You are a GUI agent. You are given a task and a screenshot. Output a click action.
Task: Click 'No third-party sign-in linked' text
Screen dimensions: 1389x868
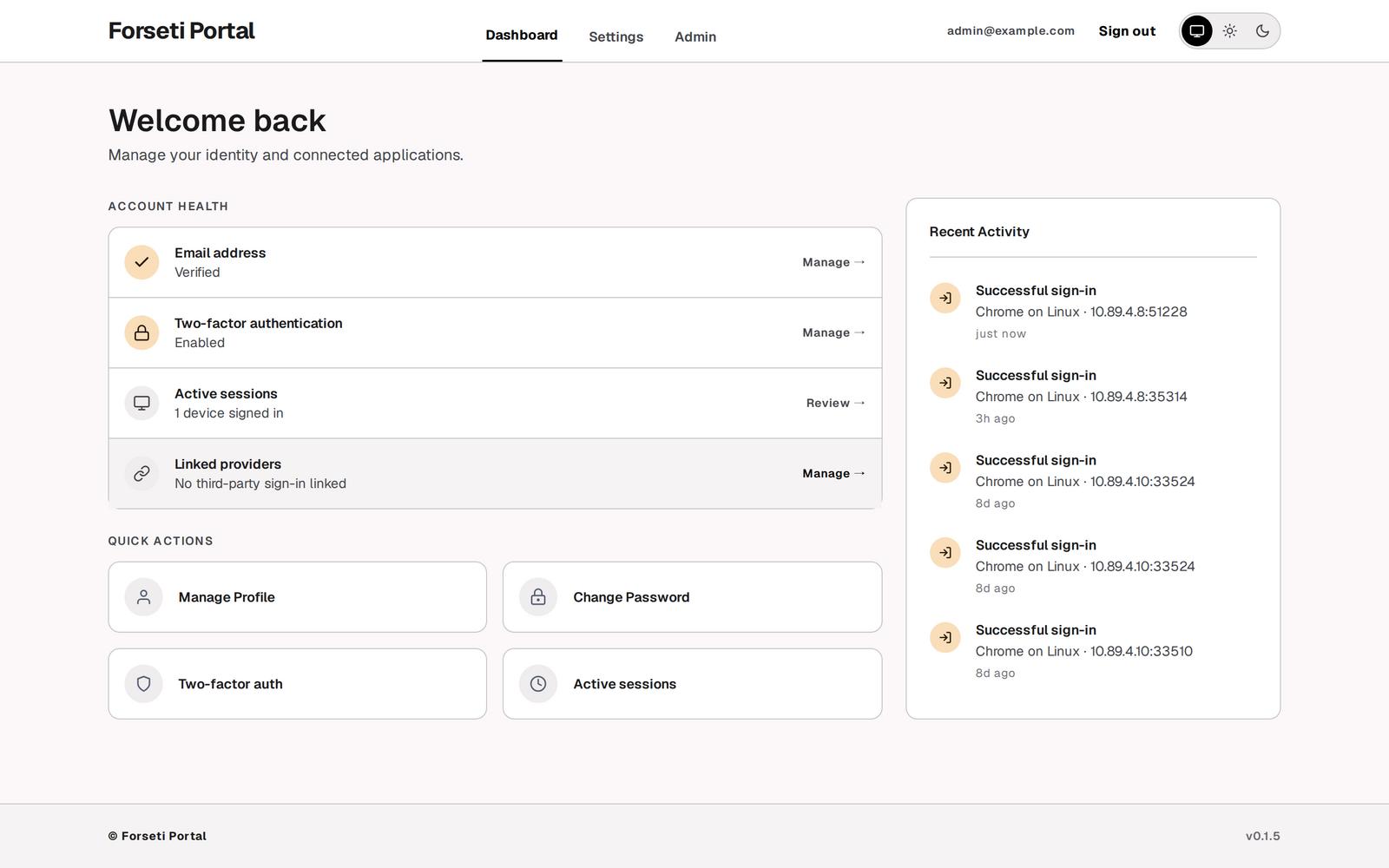coord(260,483)
